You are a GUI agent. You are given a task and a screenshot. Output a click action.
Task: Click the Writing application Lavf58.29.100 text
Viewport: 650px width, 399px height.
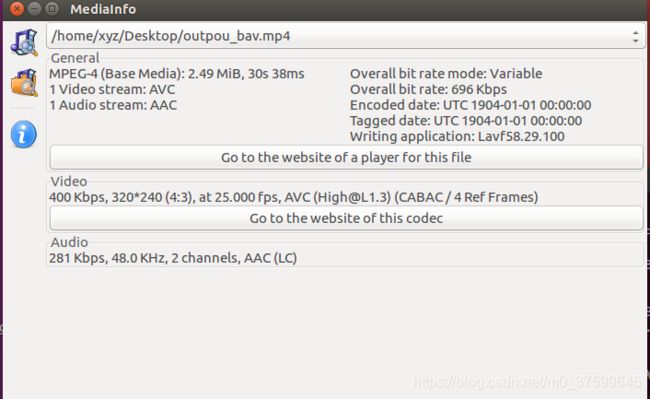457,136
